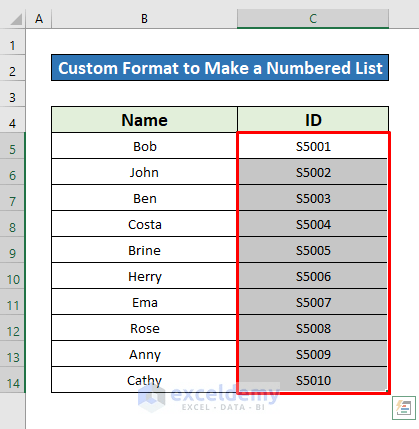Select column A header
419x429 pixels.
pos(39,19)
